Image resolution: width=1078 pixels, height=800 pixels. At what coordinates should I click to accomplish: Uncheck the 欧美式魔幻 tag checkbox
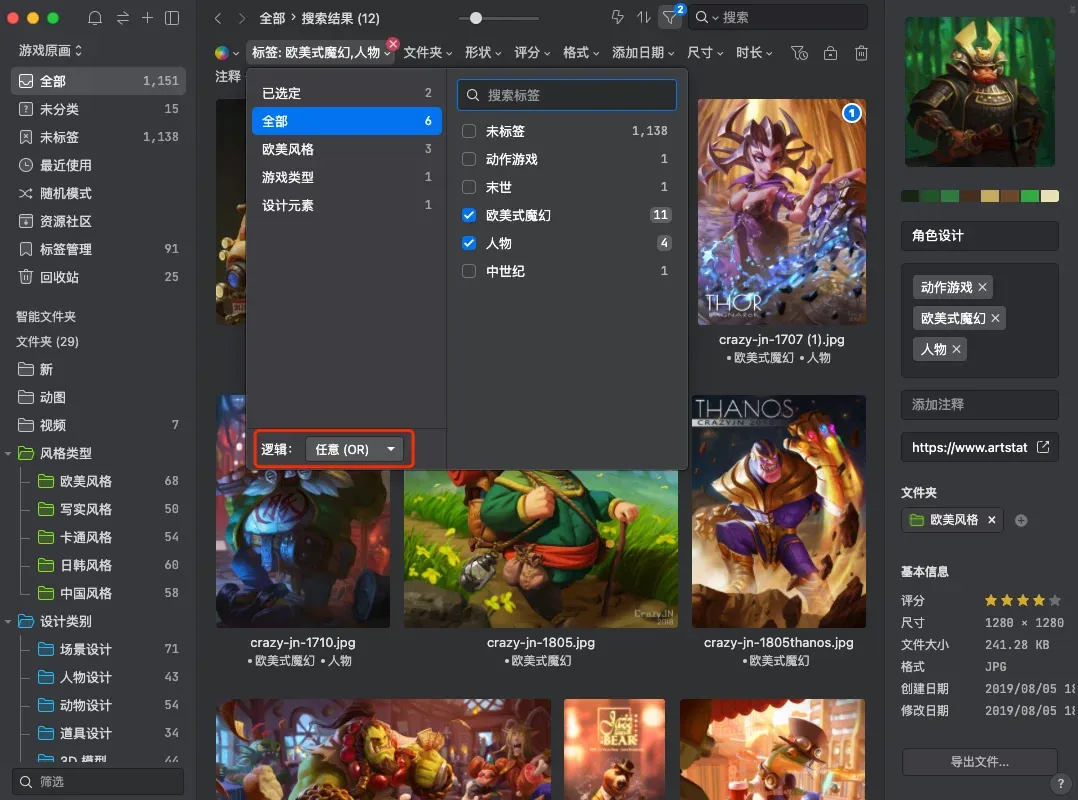point(469,215)
